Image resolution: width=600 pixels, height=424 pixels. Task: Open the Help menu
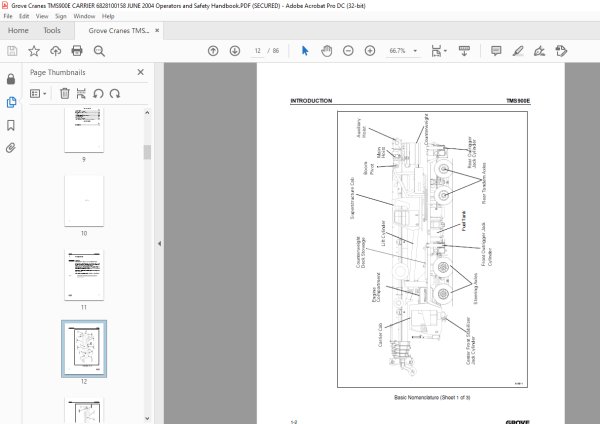tap(108, 16)
